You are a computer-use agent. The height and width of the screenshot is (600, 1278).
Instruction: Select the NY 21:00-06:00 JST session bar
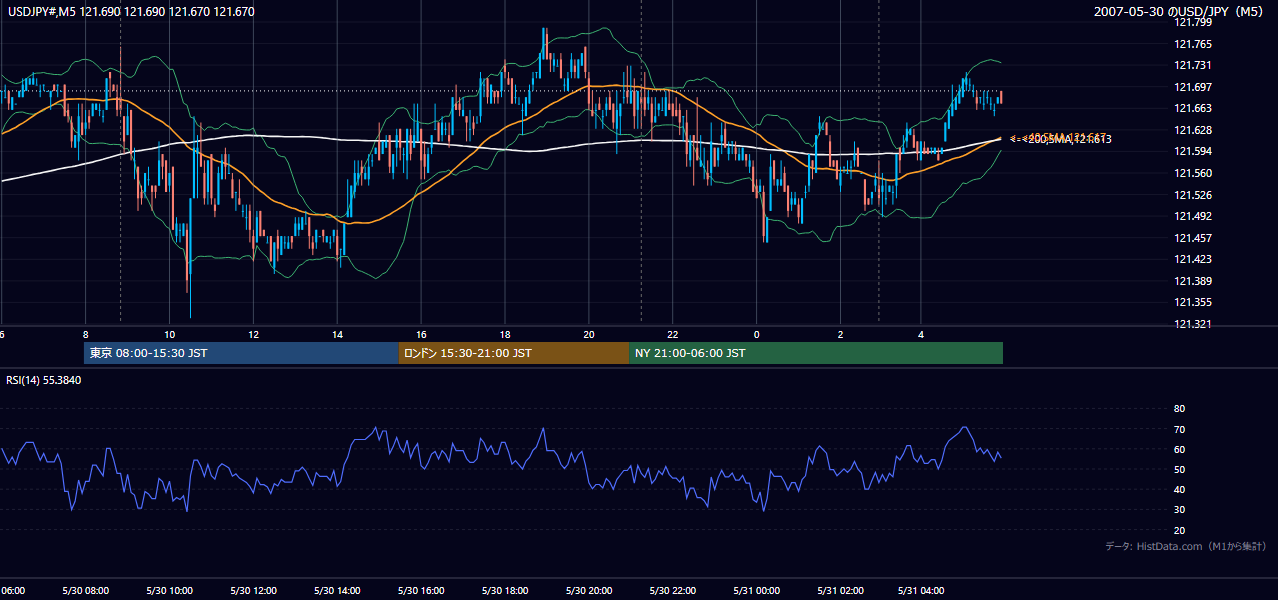coord(816,353)
